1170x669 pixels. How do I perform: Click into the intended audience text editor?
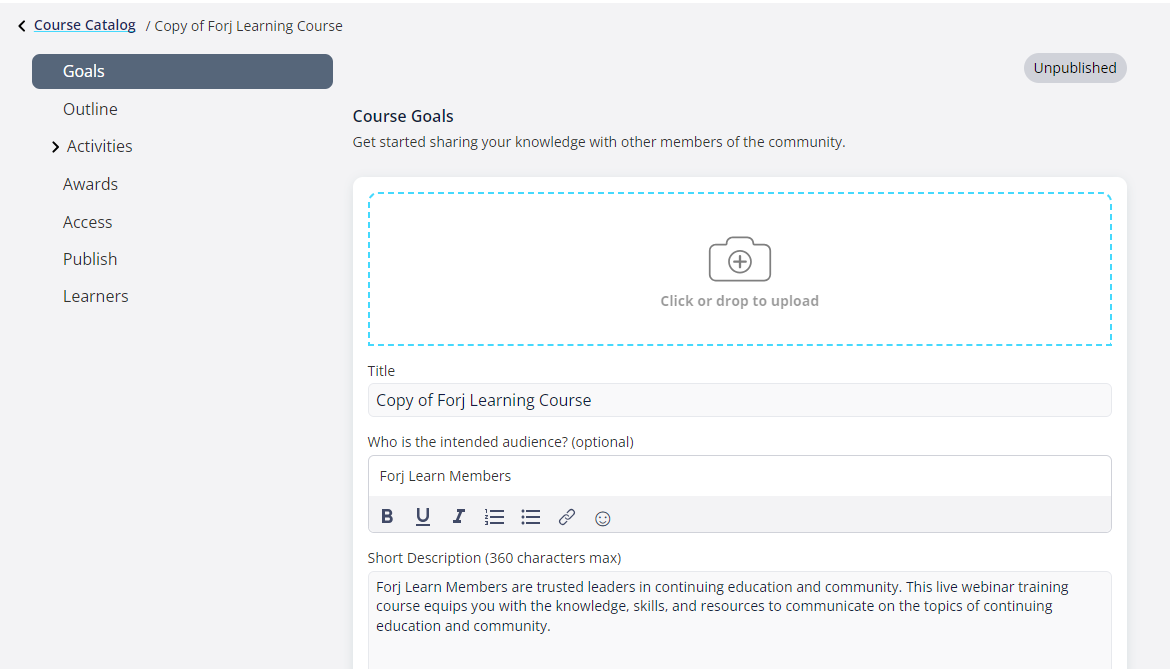coord(739,476)
